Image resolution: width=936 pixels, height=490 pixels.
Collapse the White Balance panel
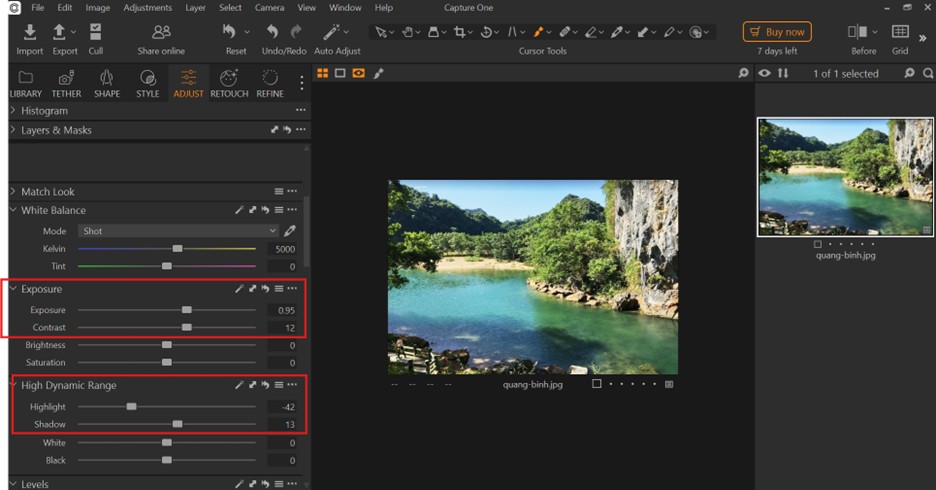click(13, 210)
